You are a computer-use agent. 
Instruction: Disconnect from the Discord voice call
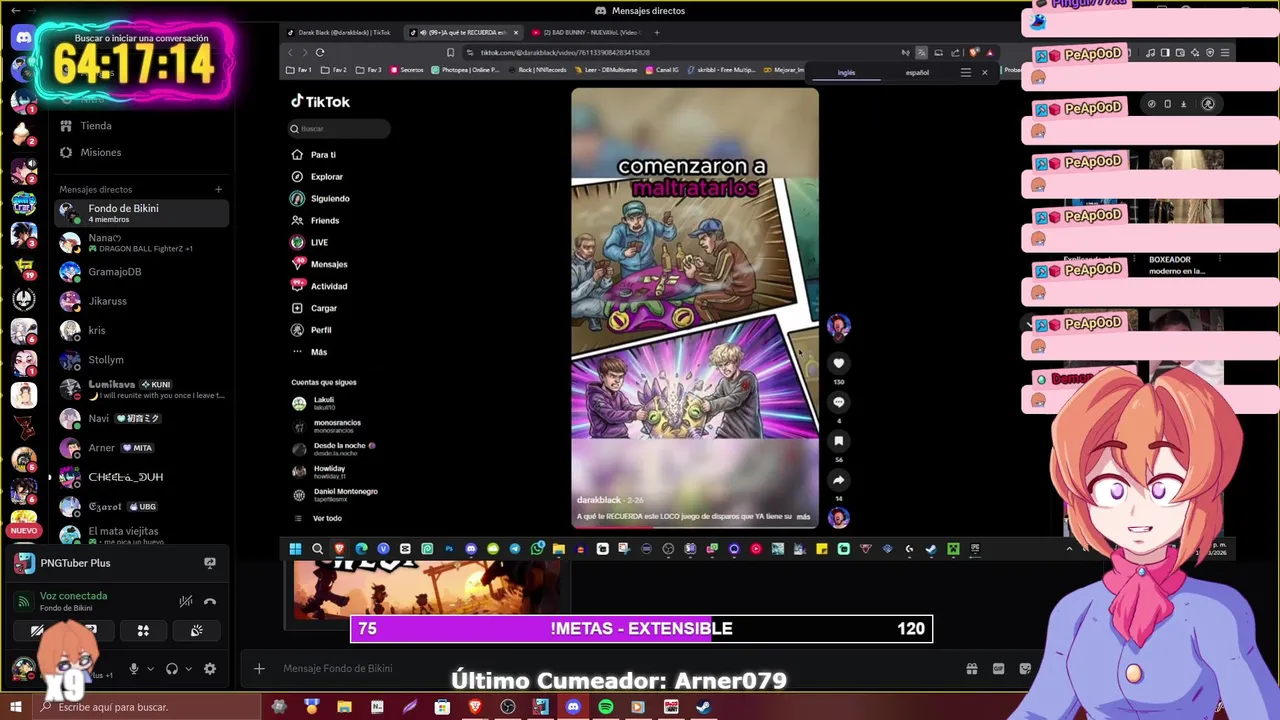point(210,602)
